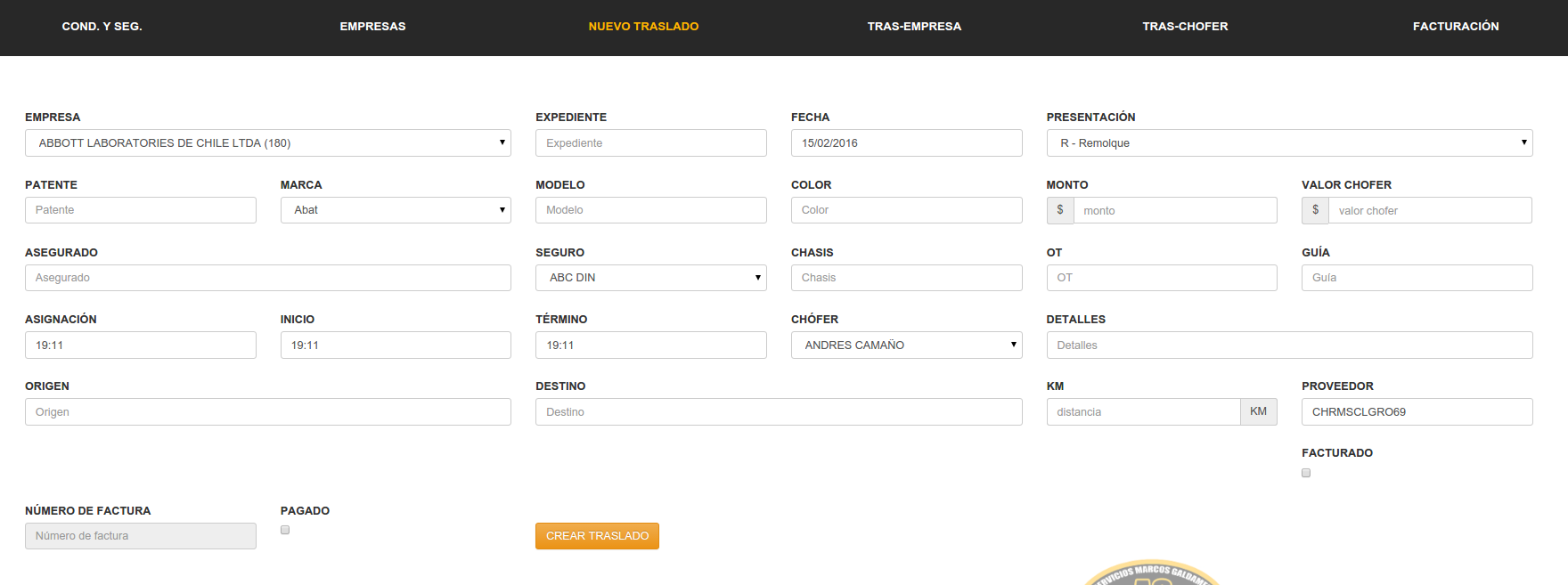
Task: Open the Empresa dropdown
Action: pos(267,142)
